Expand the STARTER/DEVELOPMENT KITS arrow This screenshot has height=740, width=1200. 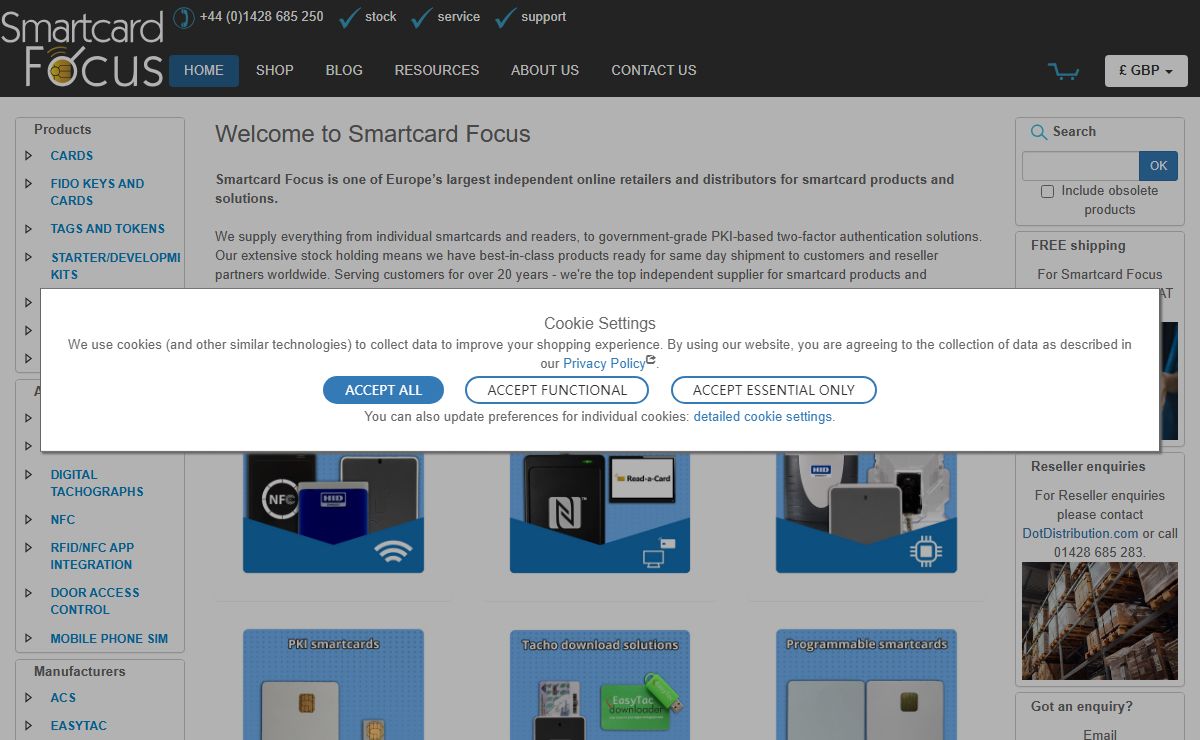(x=28, y=257)
